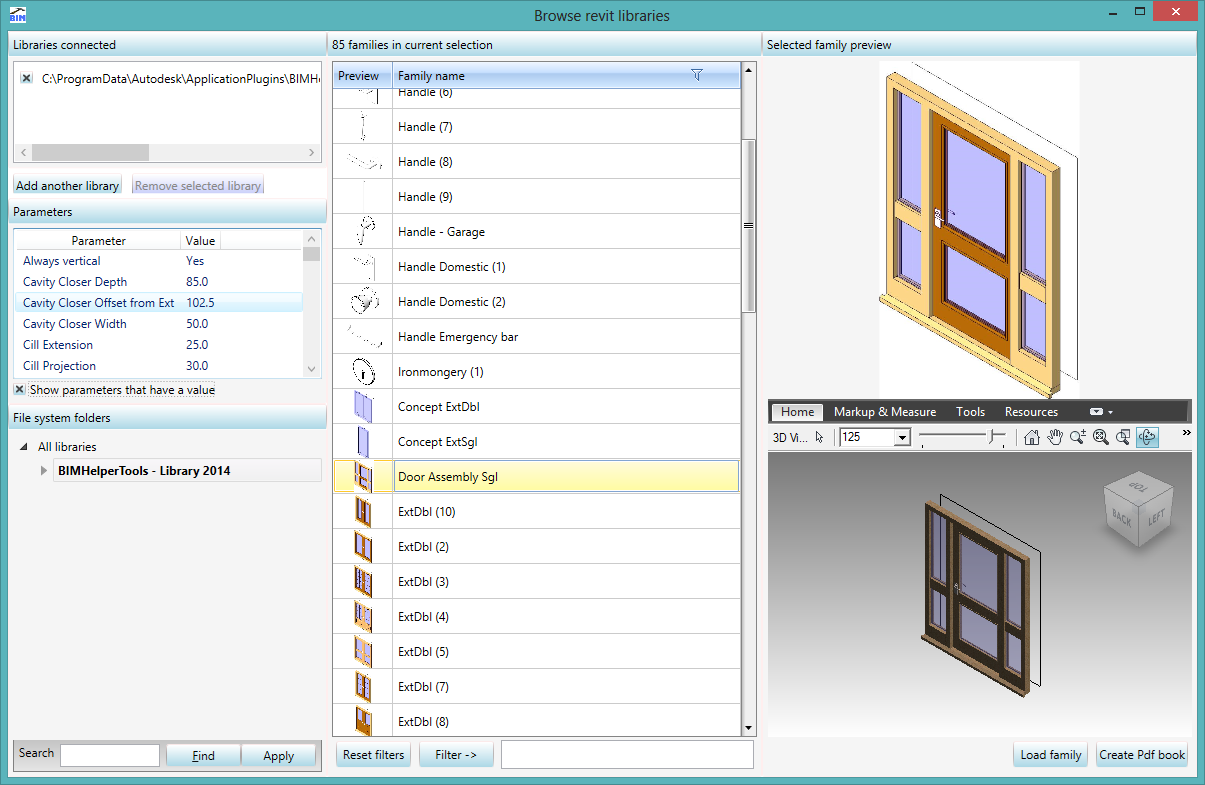The image size is (1205, 785).
Task: Expand the BIMHelperTools - Library 2014 node
Action: [43, 469]
